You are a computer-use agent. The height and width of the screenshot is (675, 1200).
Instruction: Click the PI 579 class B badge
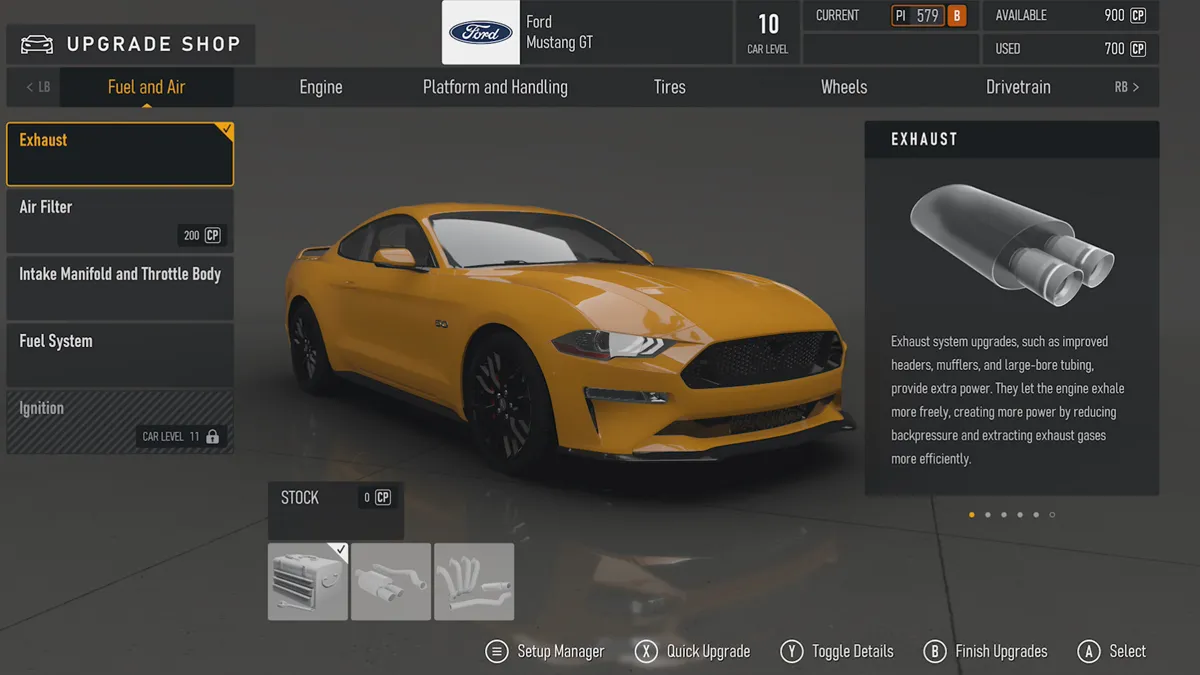pos(929,16)
